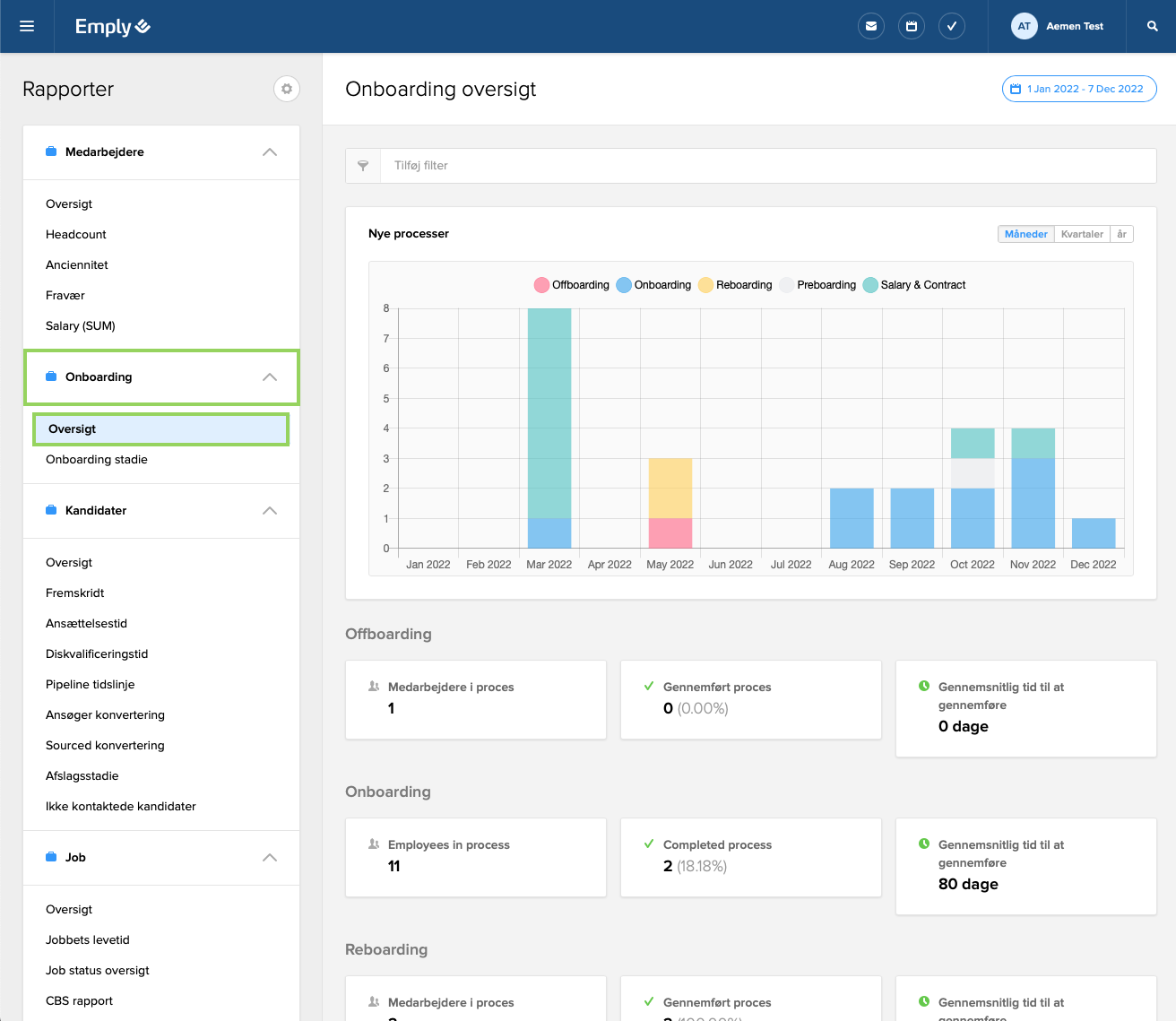Click the AT user avatar
Image resolution: width=1176 pixels, height=1021 pixels.
tap(1024, 26)
